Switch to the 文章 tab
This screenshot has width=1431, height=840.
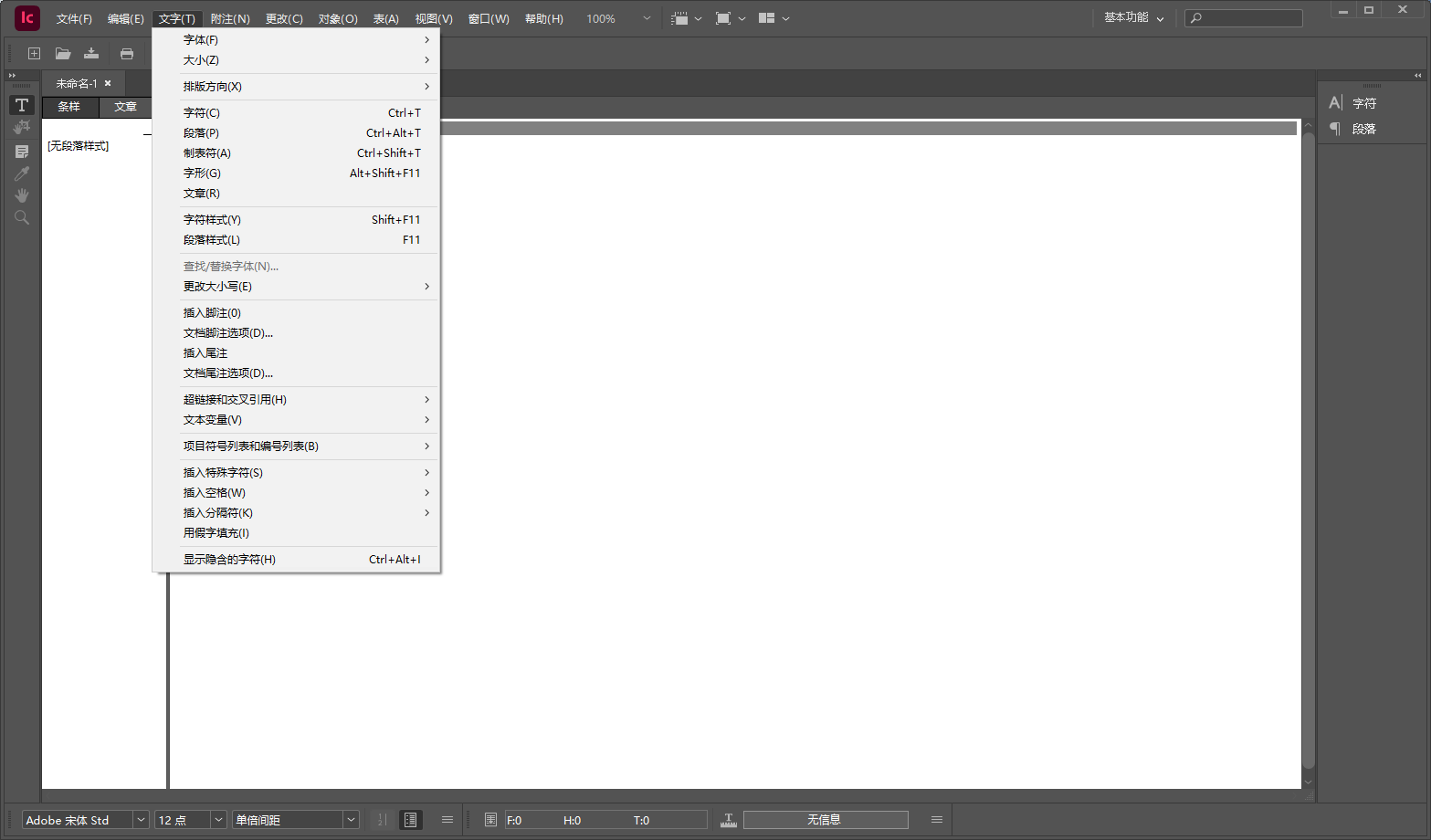125,107
